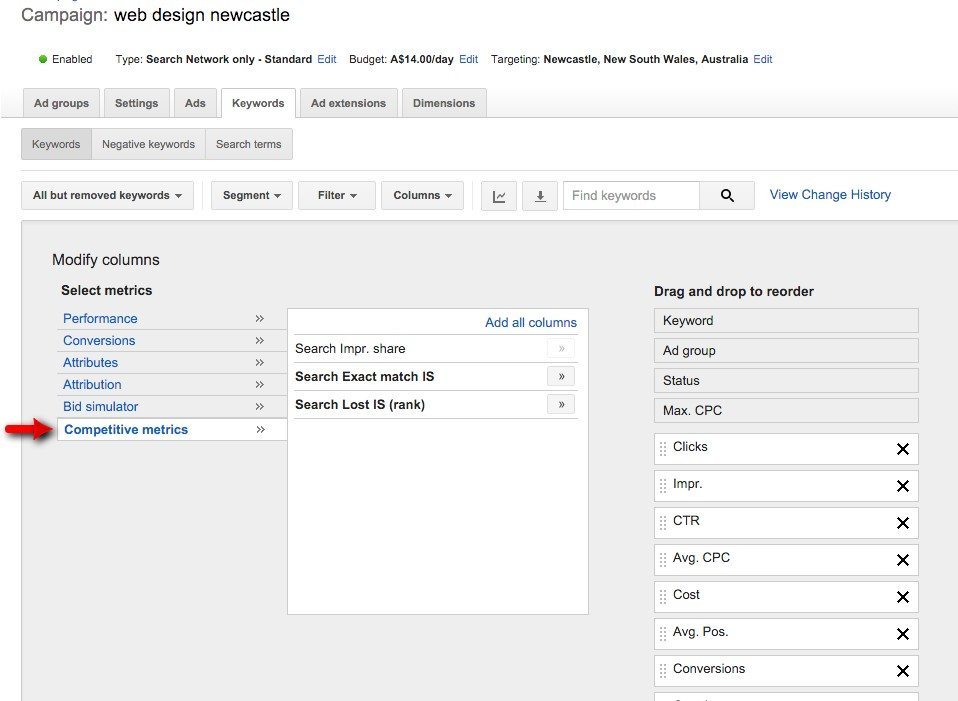Click the View Change History link
The width and height of the screenshot is (958, 701).
(829, 194)
